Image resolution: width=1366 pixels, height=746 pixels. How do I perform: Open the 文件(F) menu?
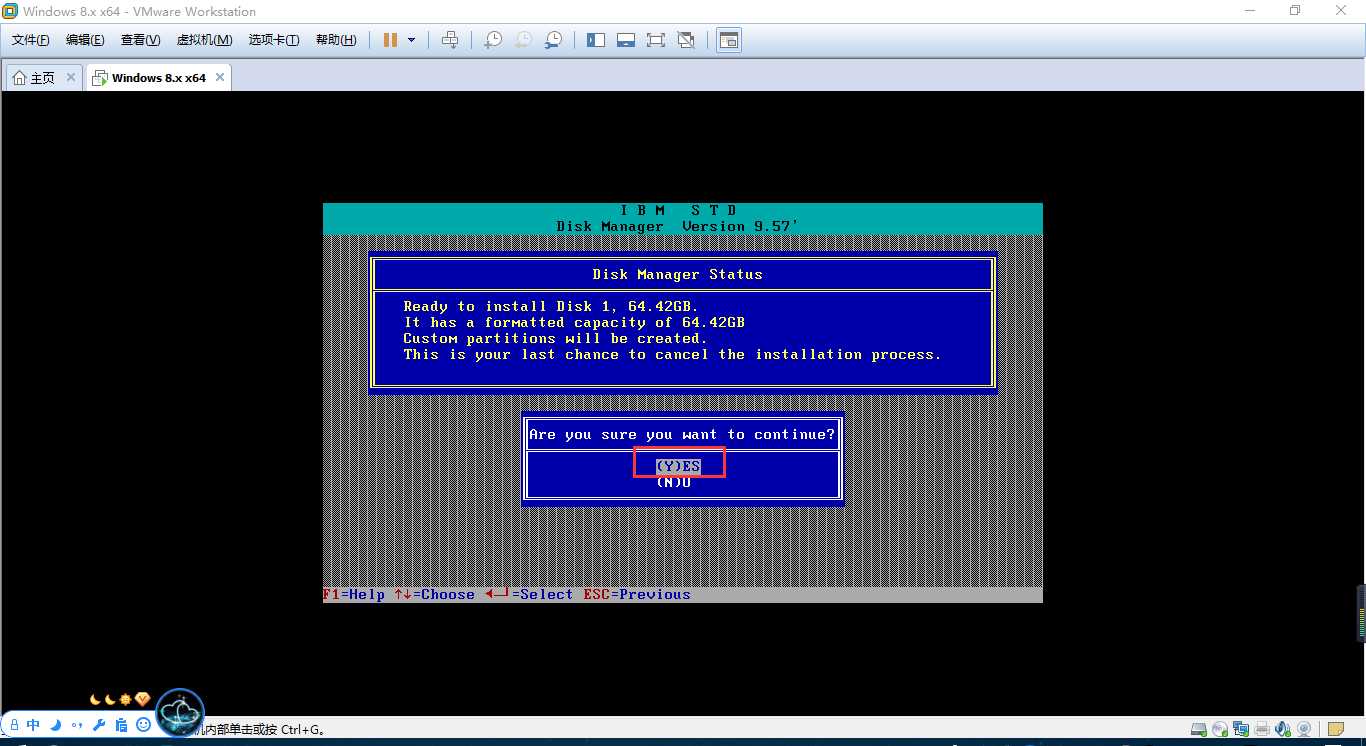(31, 40)
